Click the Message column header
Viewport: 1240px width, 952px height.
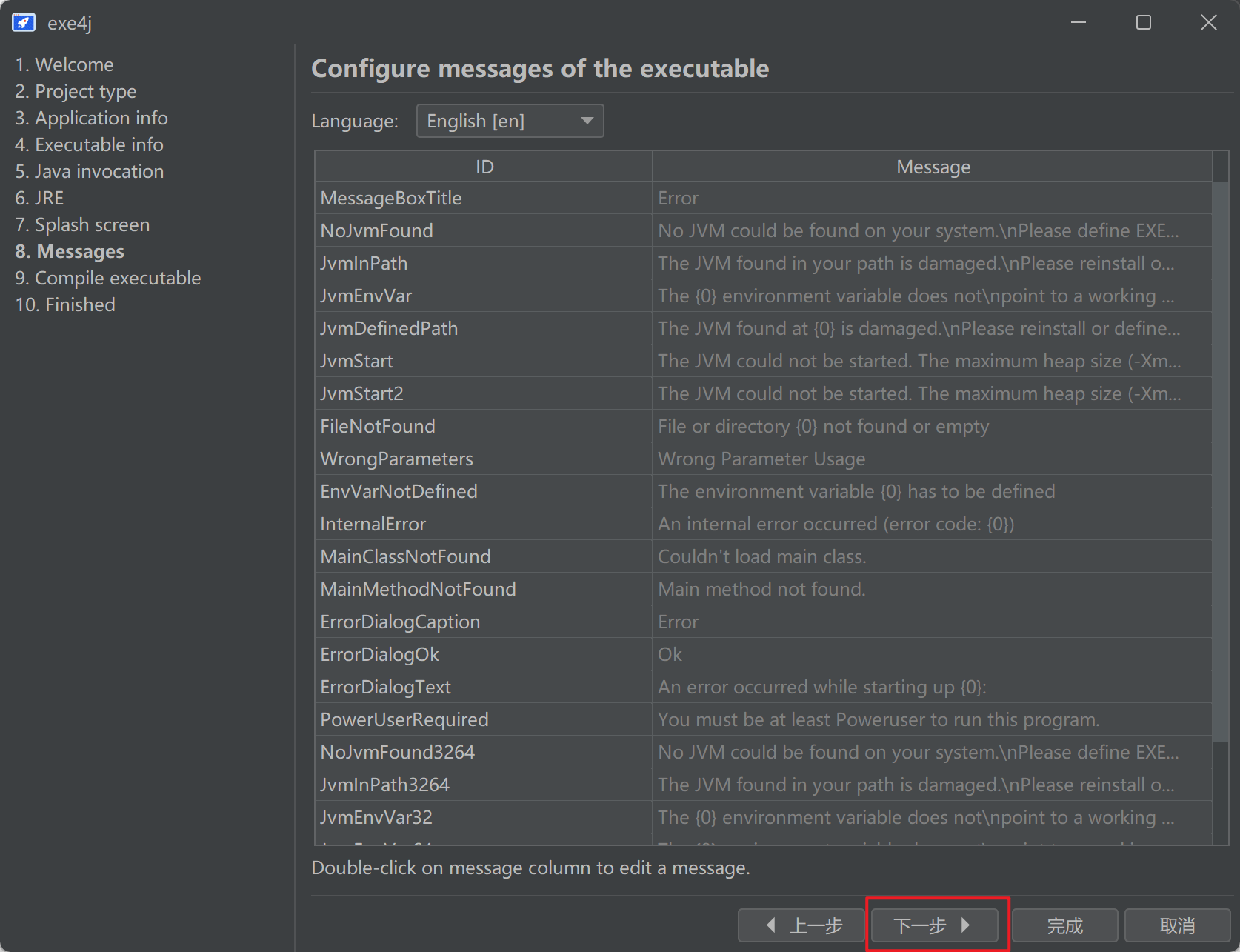point(933,167)
